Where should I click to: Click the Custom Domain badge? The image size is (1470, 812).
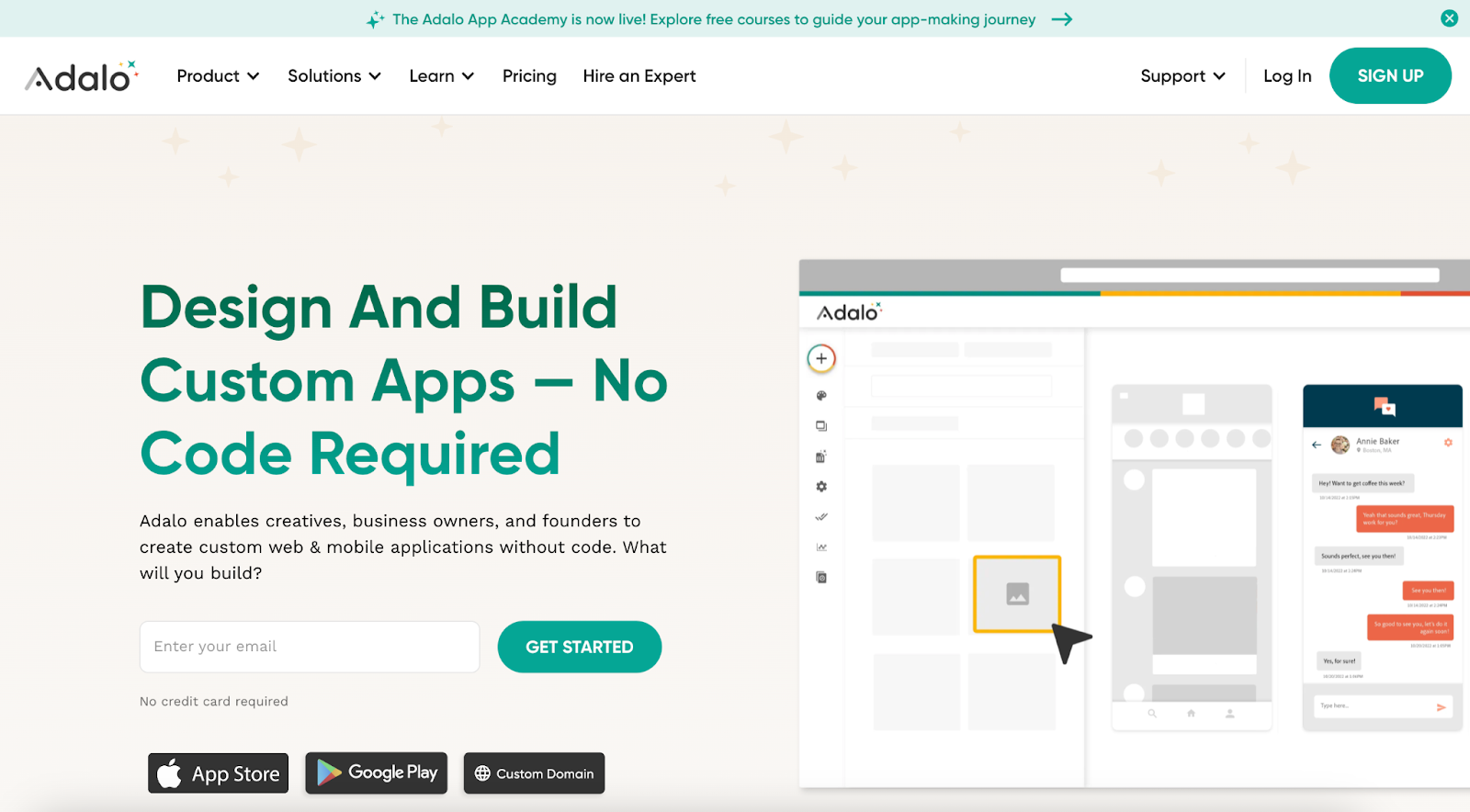[x=534, y=773]
